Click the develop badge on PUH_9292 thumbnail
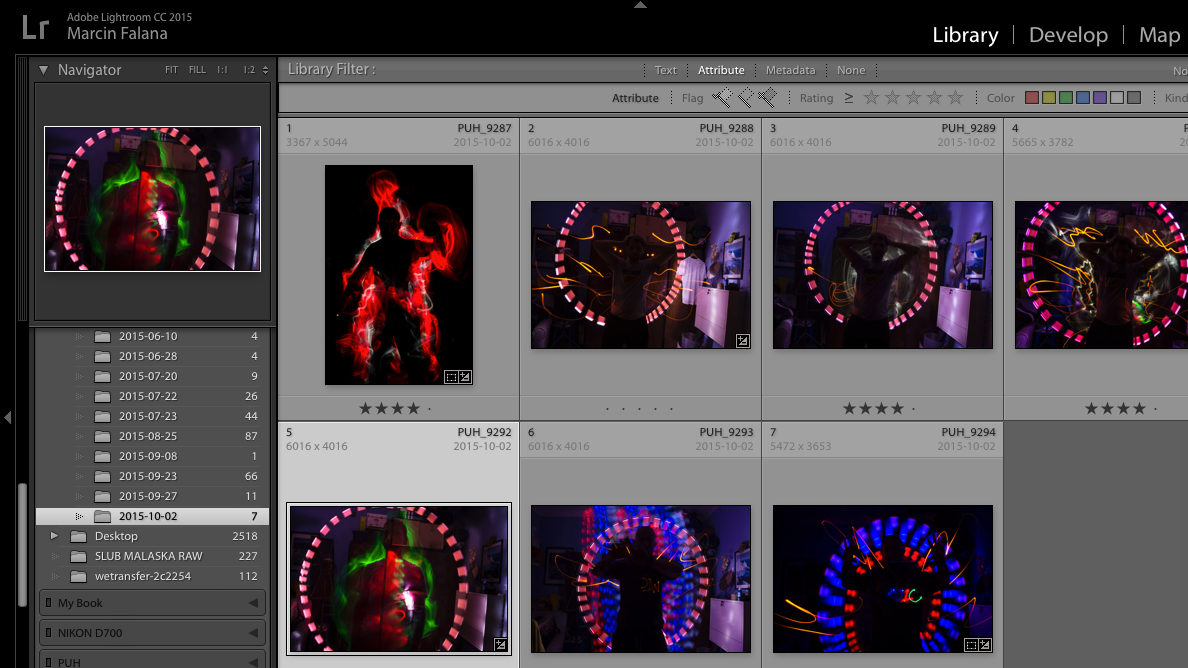This screenshot has width=1188, height=668. click(x=500, y=645)
